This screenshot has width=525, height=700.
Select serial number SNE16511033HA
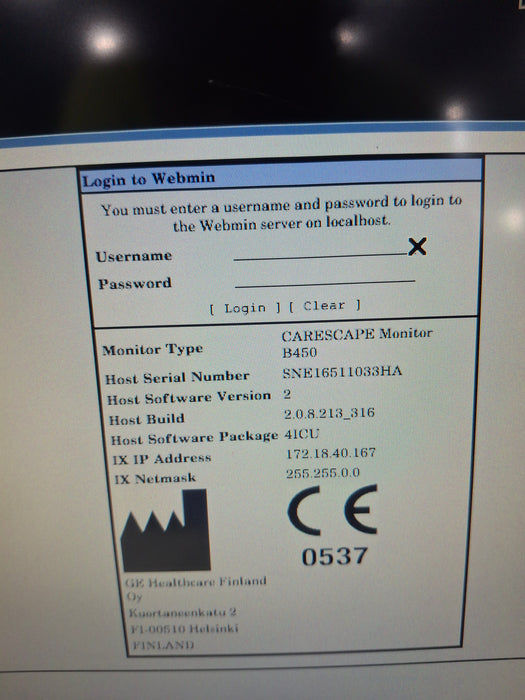point(342,371)
